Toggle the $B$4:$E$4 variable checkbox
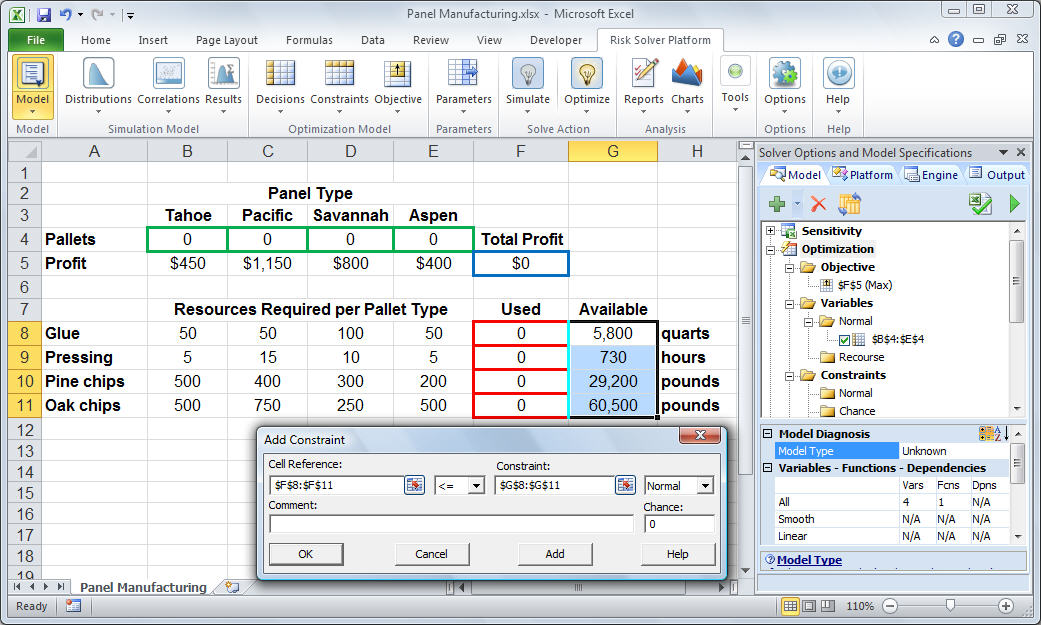 845,339
